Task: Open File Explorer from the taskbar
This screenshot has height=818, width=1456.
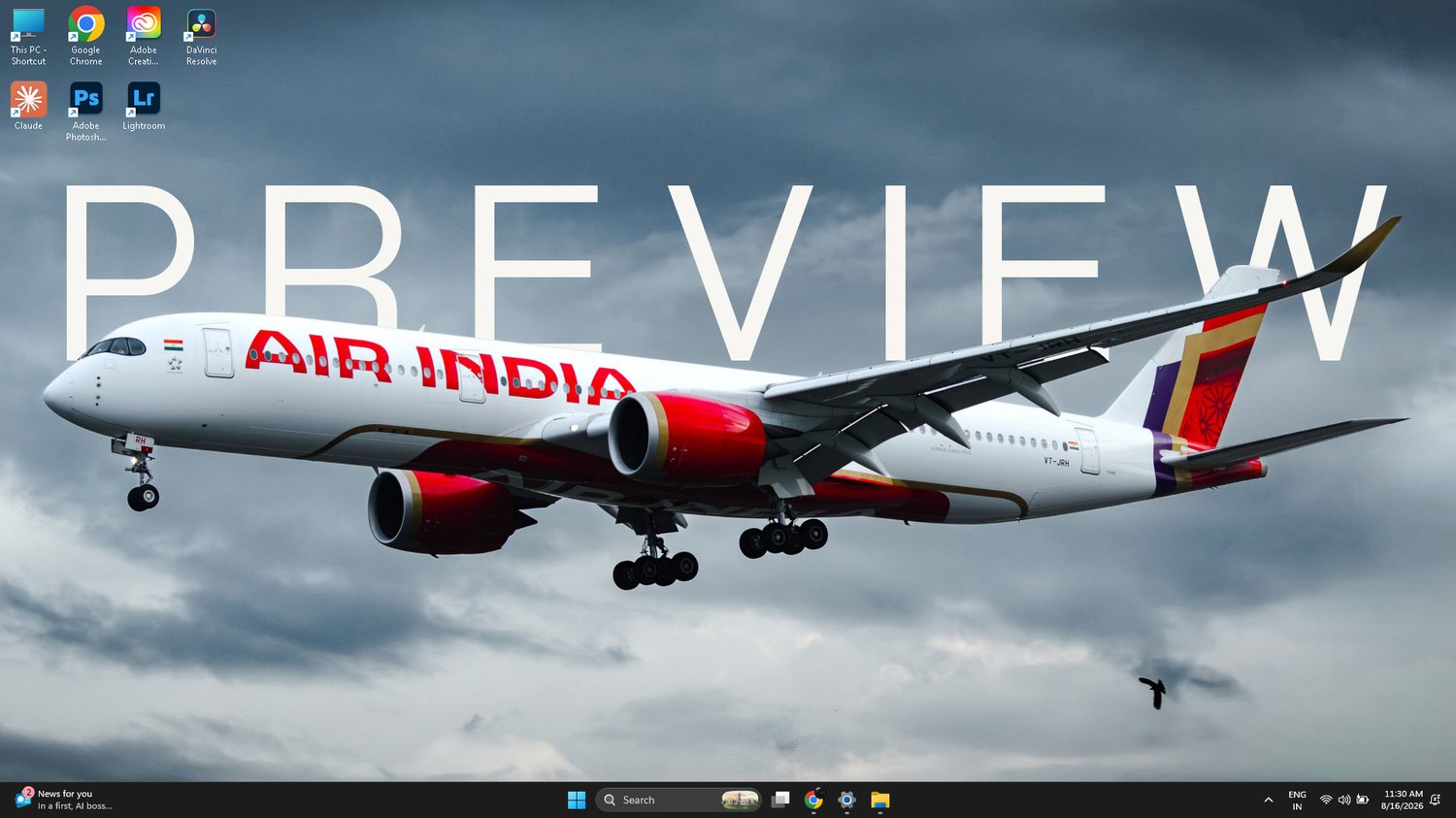Action: point(879,800)
